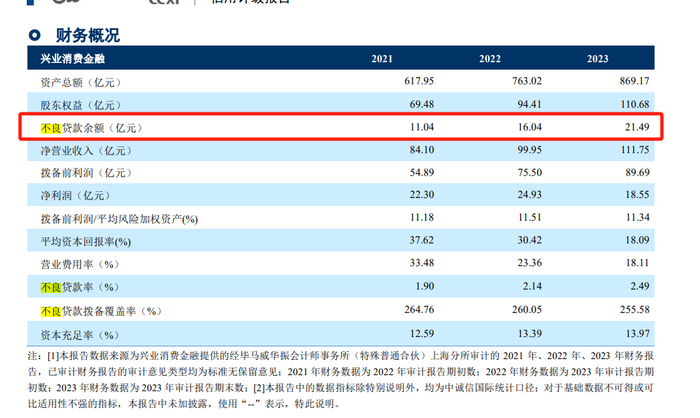Click the 财务概况 section heading
Screen dimensions: 700x418
(x=88, y=35)
